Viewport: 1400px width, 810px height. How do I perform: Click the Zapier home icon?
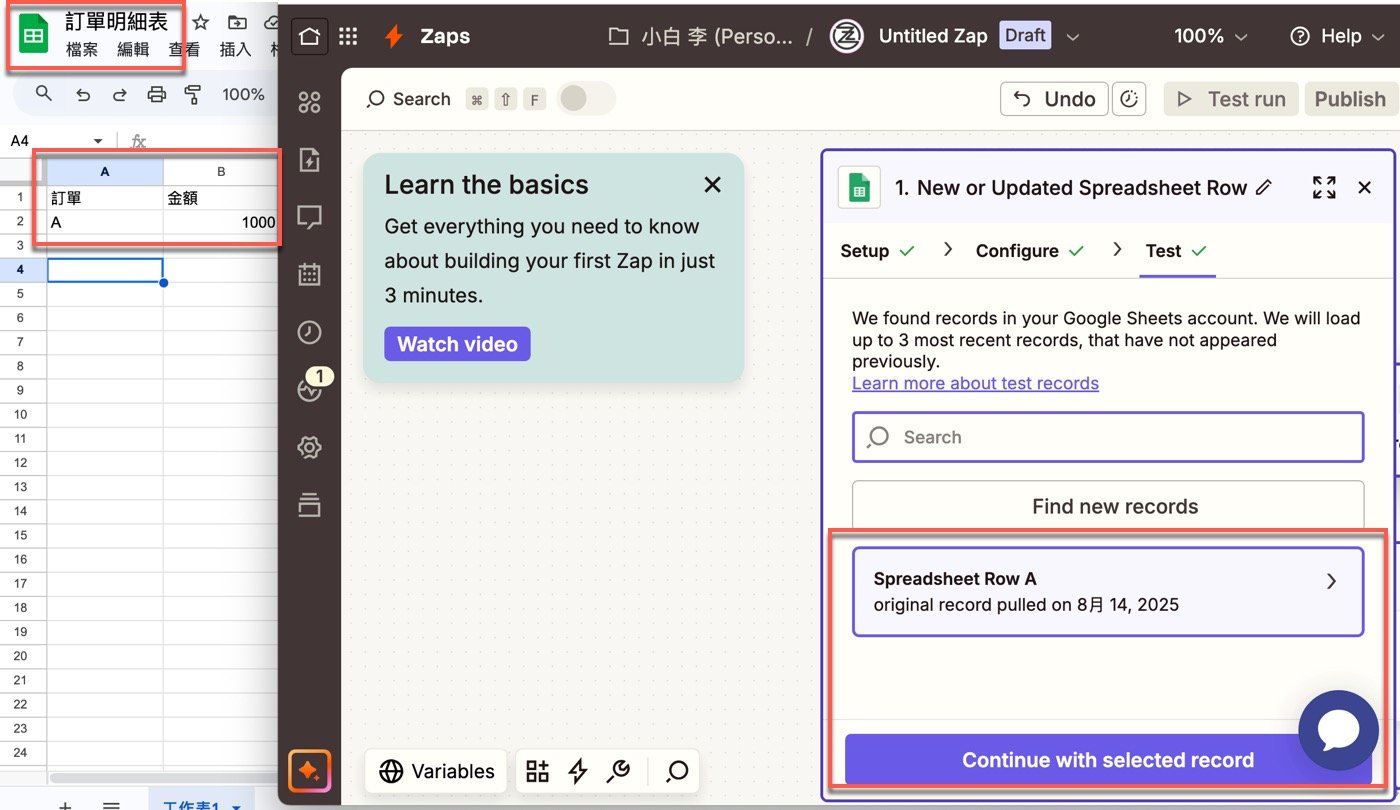pyautogui.click(x=309, y=36)
